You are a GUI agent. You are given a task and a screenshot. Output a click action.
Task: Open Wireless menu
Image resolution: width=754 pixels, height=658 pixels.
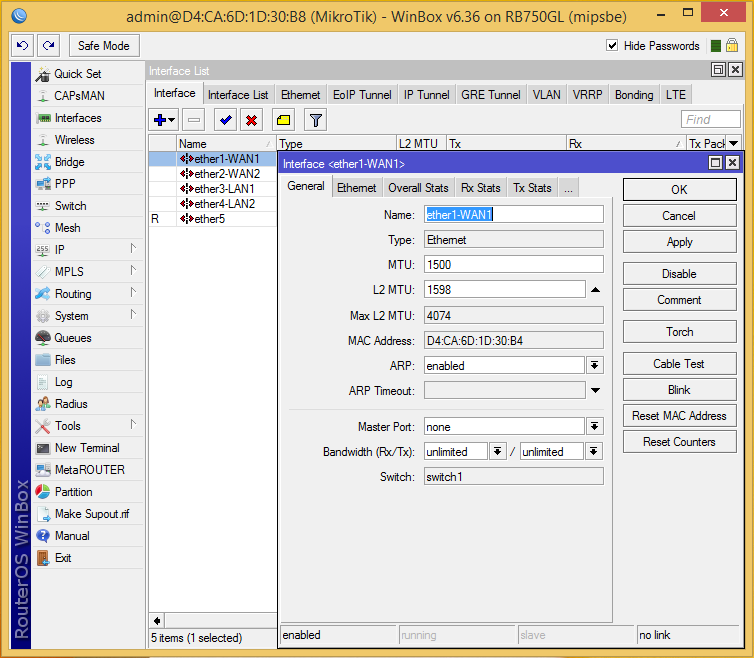pos(75,140)
